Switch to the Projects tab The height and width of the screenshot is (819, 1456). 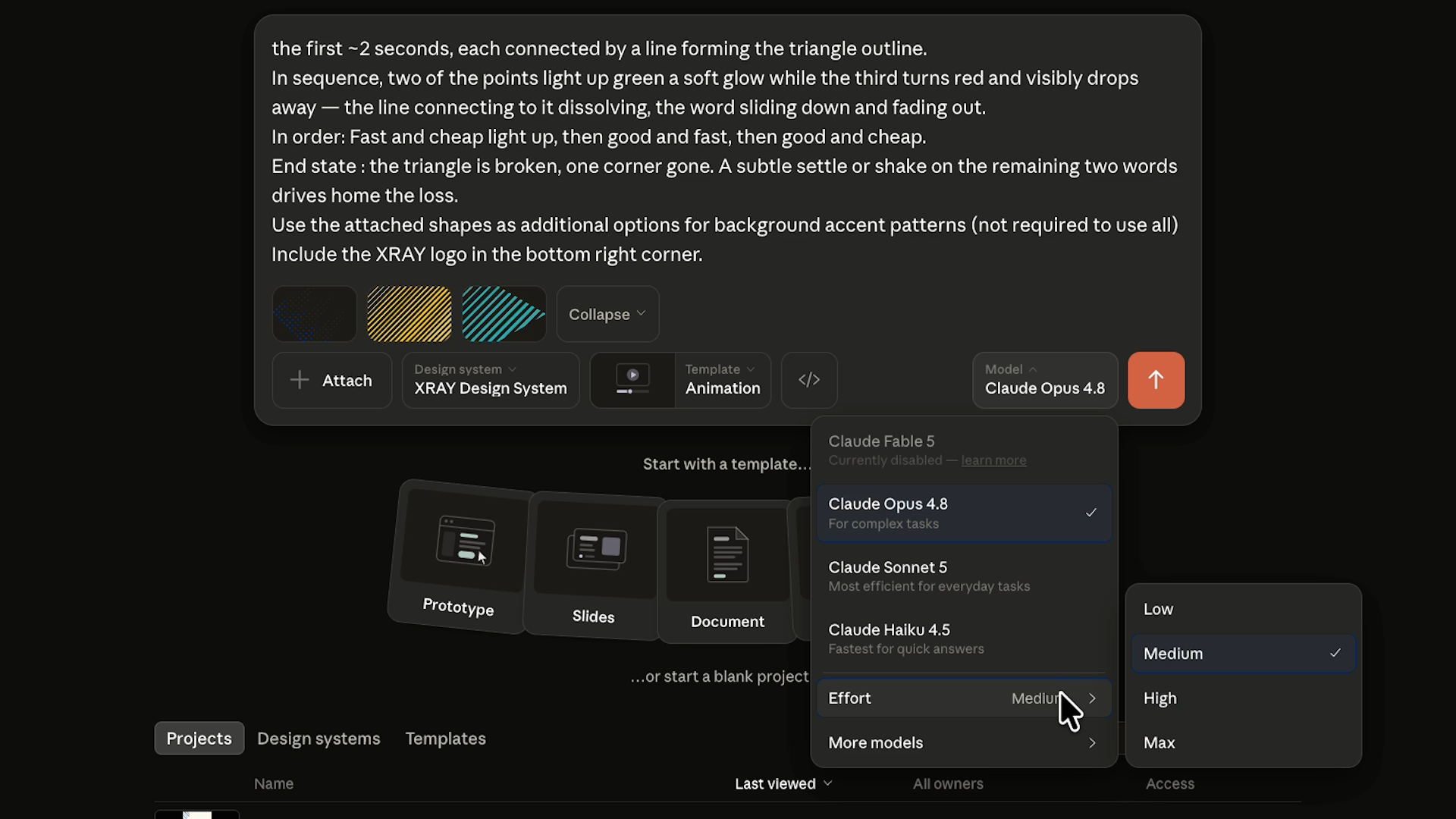(x=199, y=739)
